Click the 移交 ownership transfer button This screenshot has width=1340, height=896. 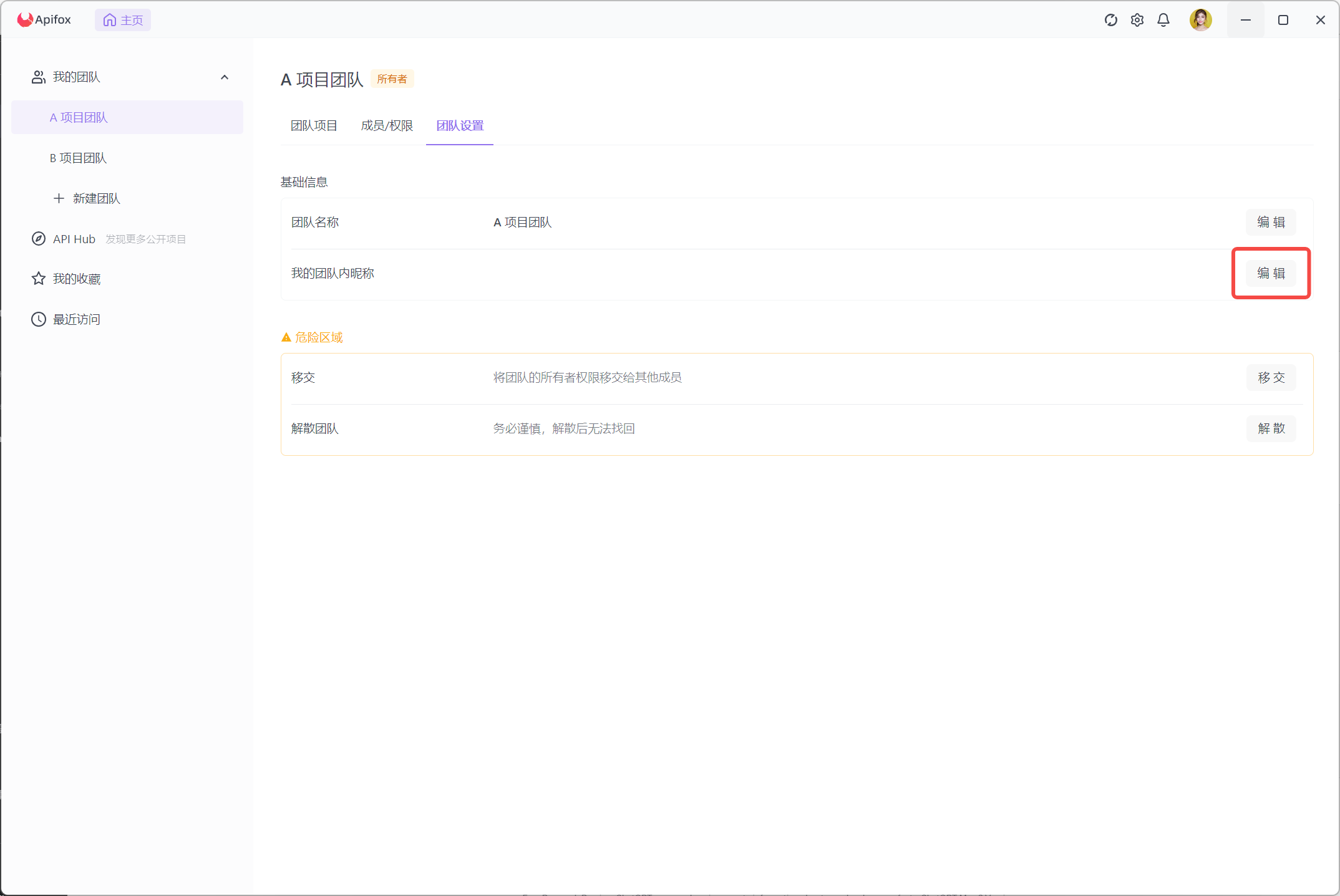(1271, 377)
